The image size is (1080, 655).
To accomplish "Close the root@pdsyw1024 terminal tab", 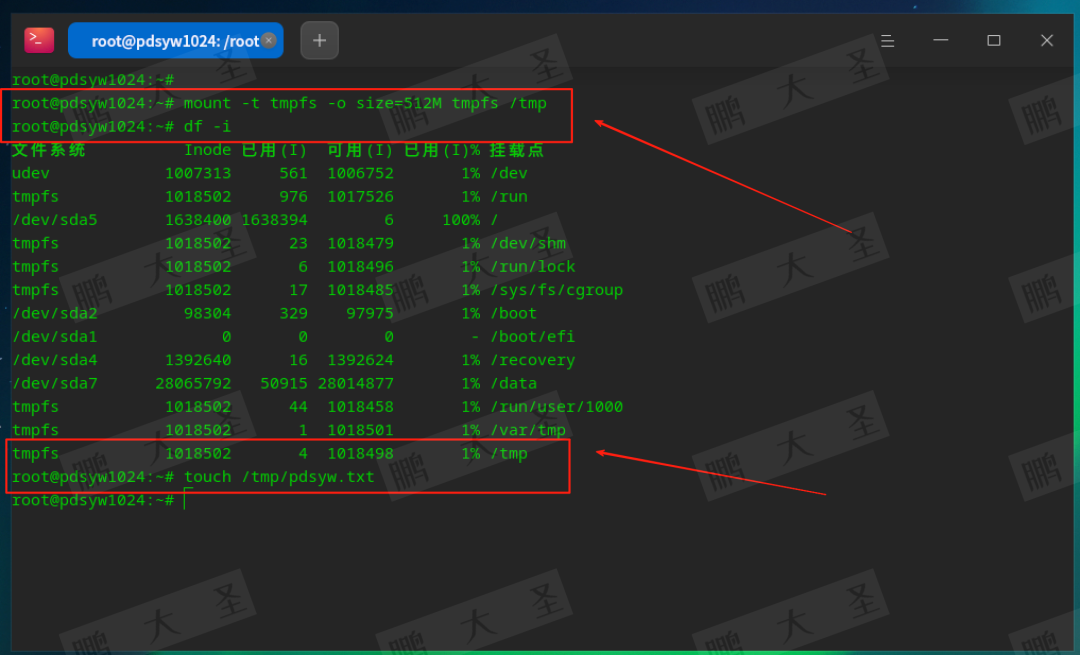I will point(269,41).
